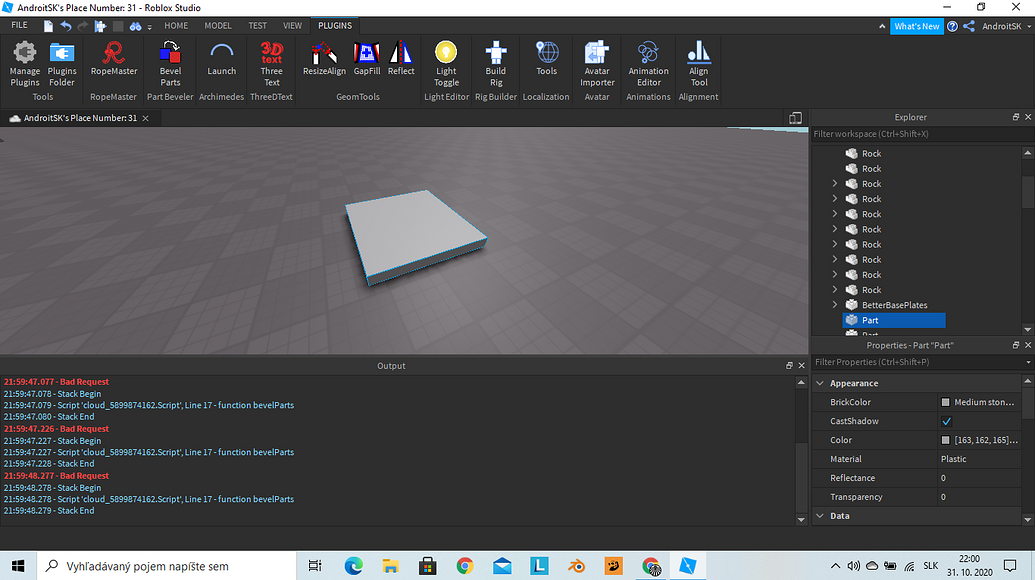Open the Three Text plugin

click(271, 64)
